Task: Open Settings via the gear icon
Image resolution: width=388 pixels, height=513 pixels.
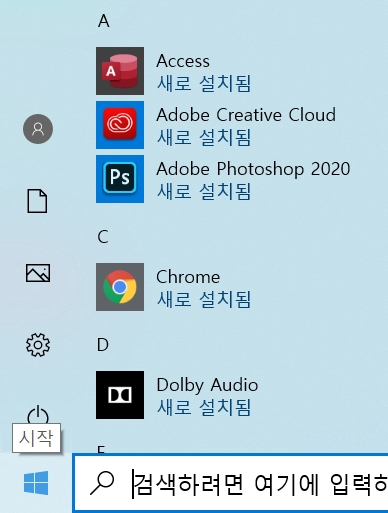Action: tap(38, 345)
